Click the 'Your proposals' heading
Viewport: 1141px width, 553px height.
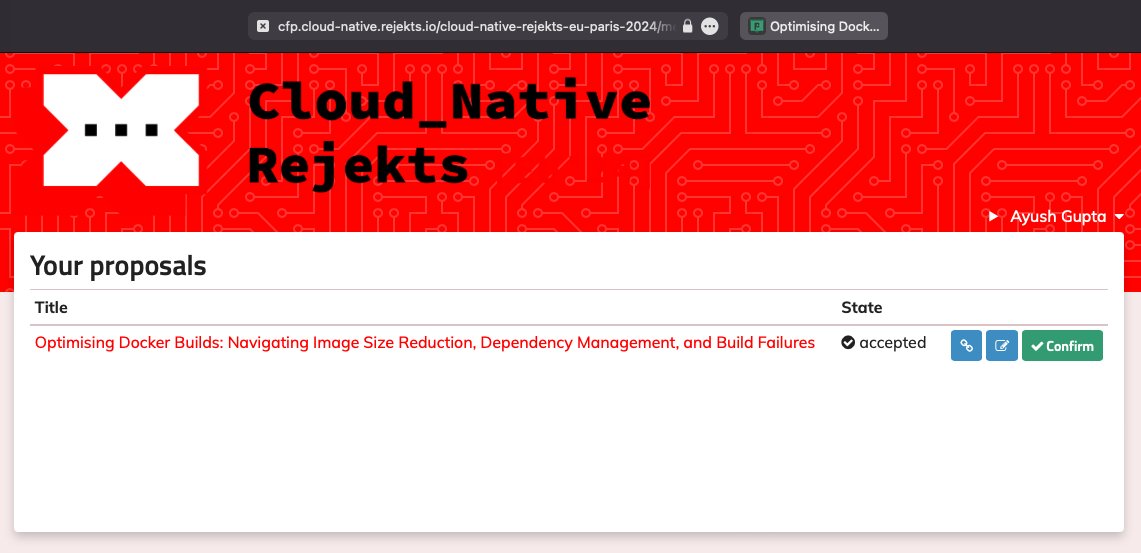[118, 266]
